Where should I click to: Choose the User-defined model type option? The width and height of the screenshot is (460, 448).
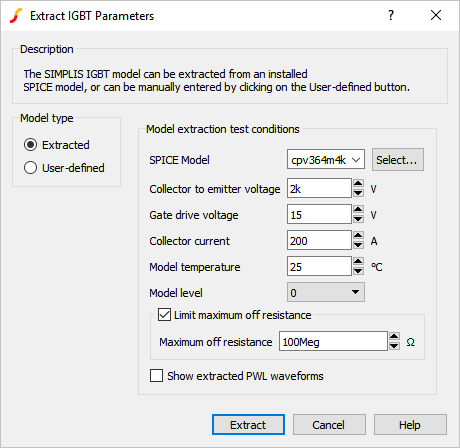point(30,168)
